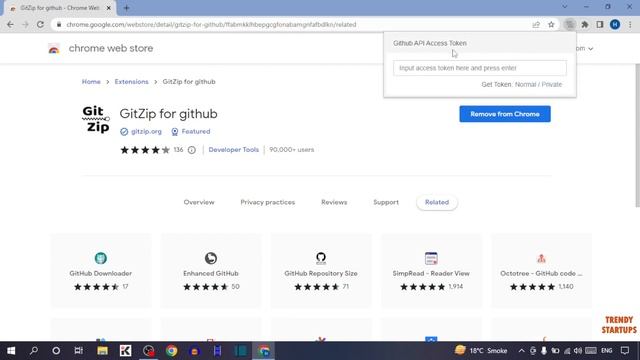Viewport: 640px width, 360px height.
Task: Open Octotree - GitHub code extension card
Action: tap(541, 271)
